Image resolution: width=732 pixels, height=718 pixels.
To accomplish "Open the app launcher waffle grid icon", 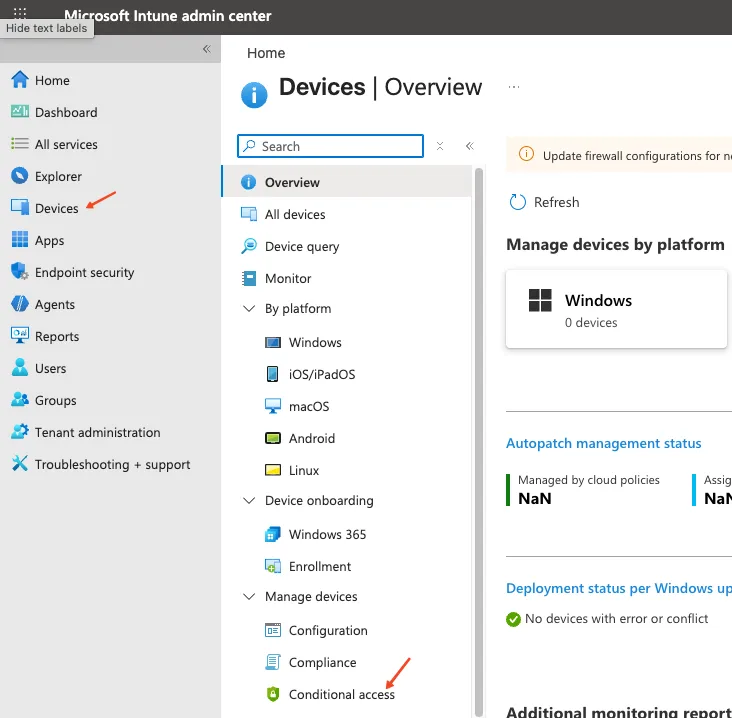I will tap(20, 13).
